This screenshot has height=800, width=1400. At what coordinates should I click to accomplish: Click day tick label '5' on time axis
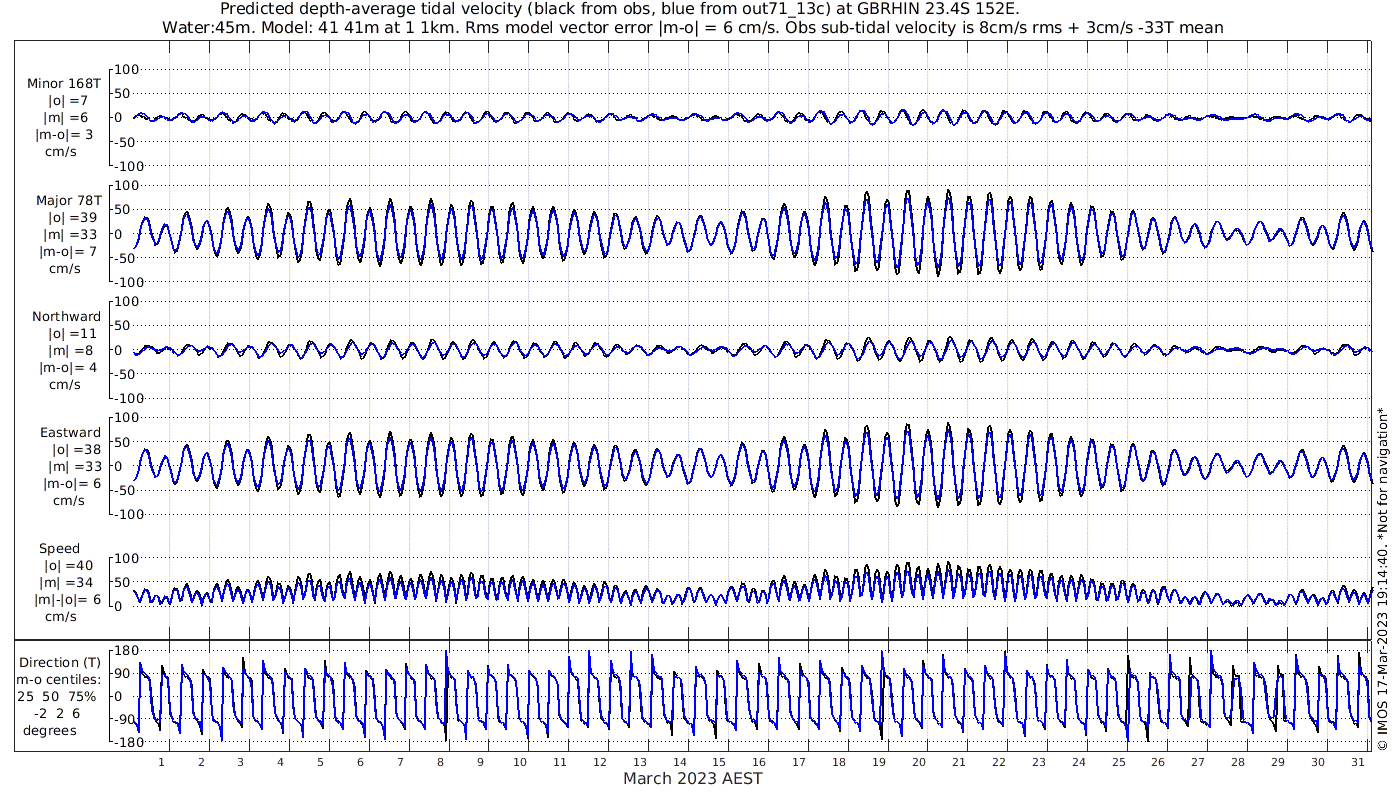[320, 762]
